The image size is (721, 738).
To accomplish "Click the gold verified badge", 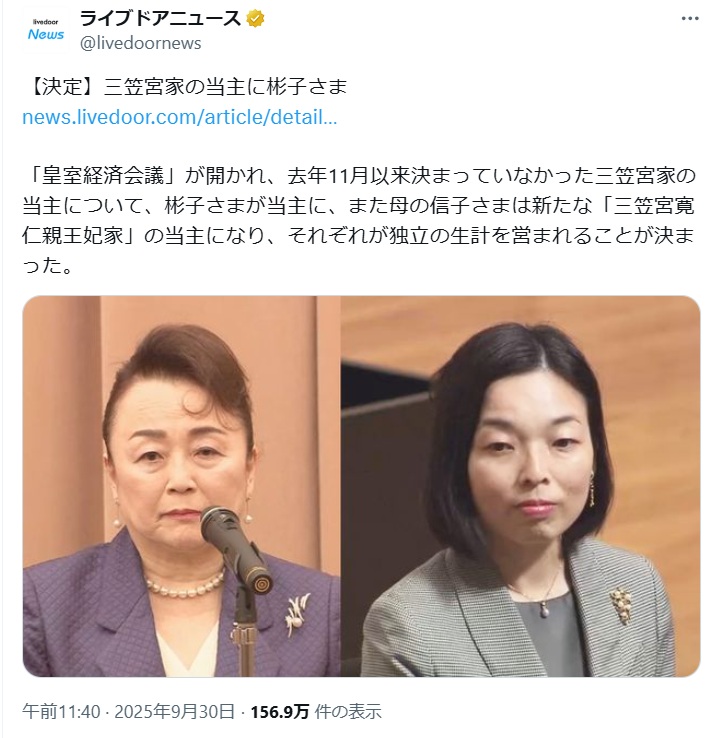I will [x=255, y=19].
